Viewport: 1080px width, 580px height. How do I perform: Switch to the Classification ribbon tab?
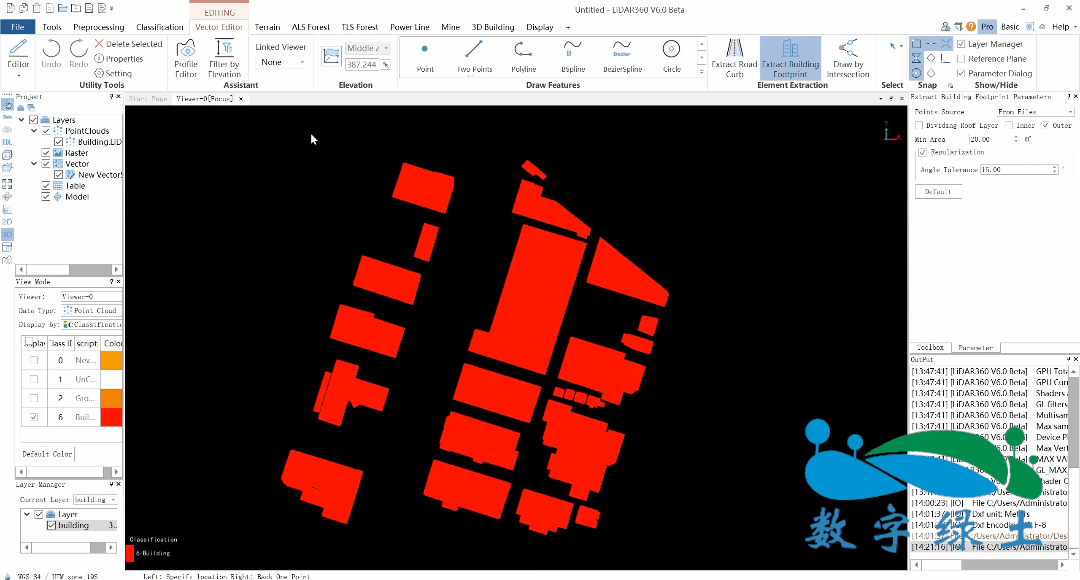coord(160,27)
